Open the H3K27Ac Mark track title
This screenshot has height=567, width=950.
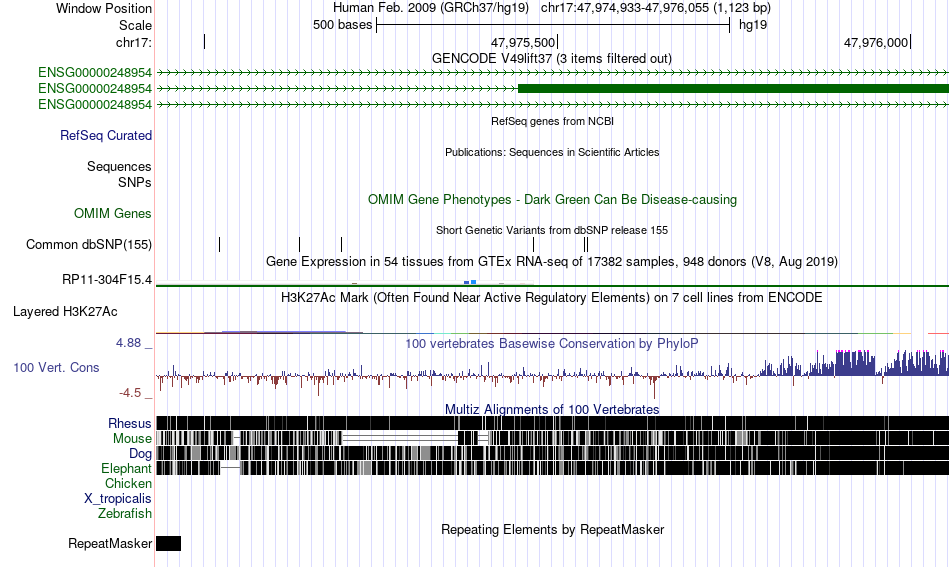pos(552,297)
